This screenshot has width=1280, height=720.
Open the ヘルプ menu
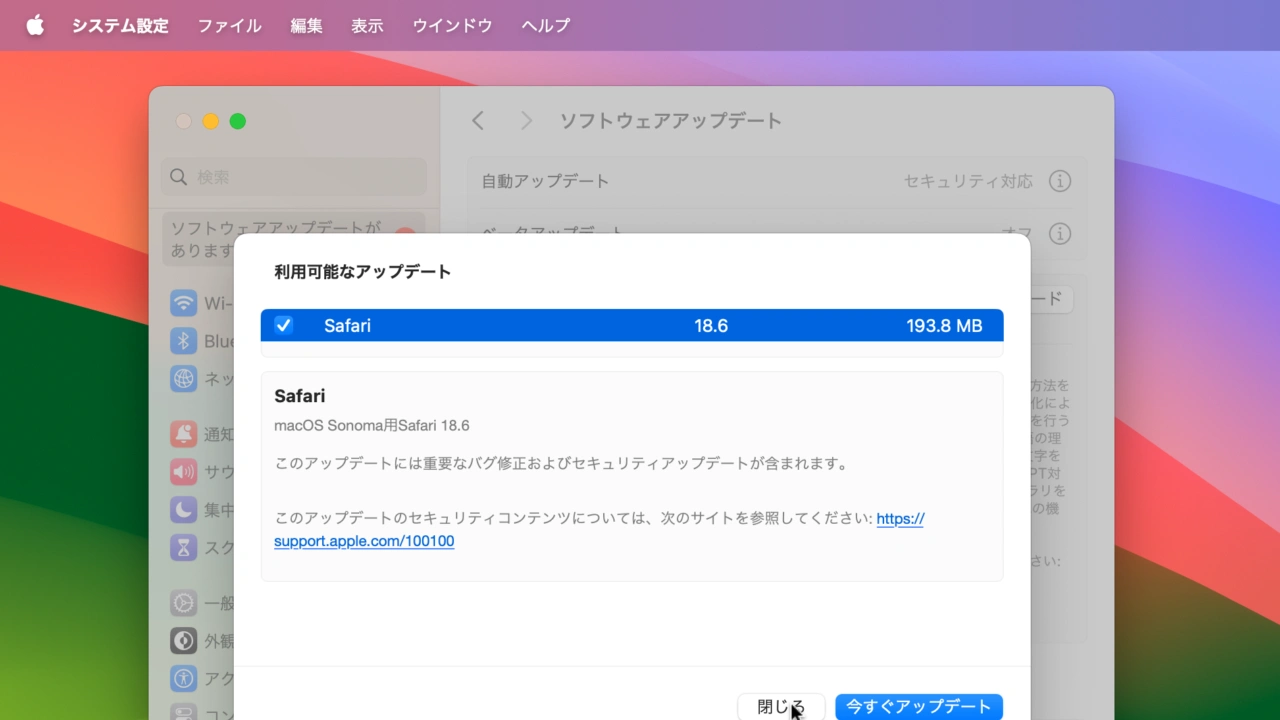(545, 25)
